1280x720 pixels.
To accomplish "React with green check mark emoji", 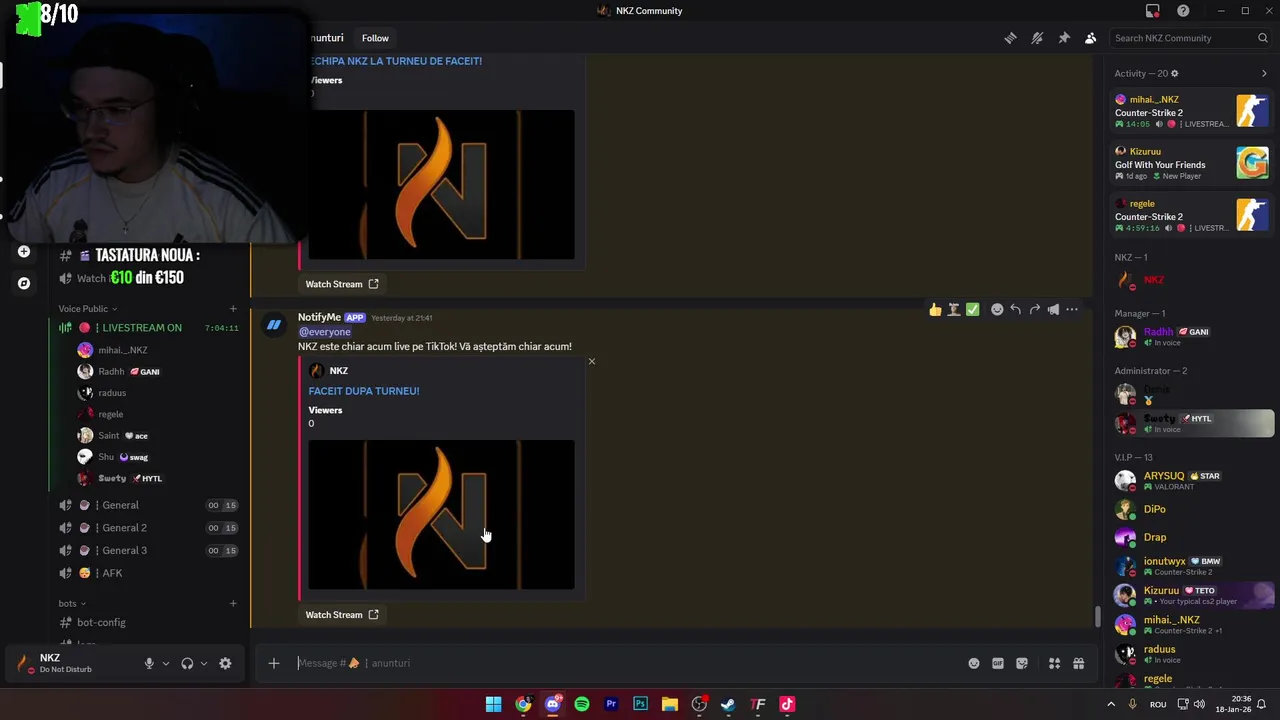I will pos(972,310).
